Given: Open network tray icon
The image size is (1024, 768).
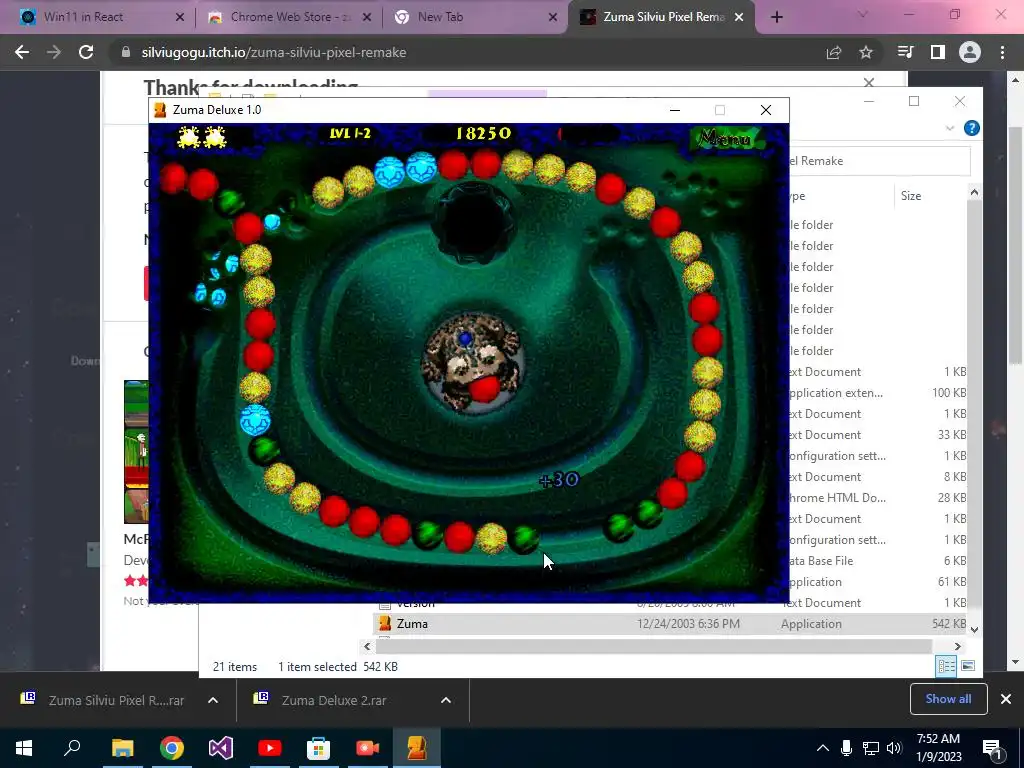Looking at the screenshot, I should [x=871, y=748].
